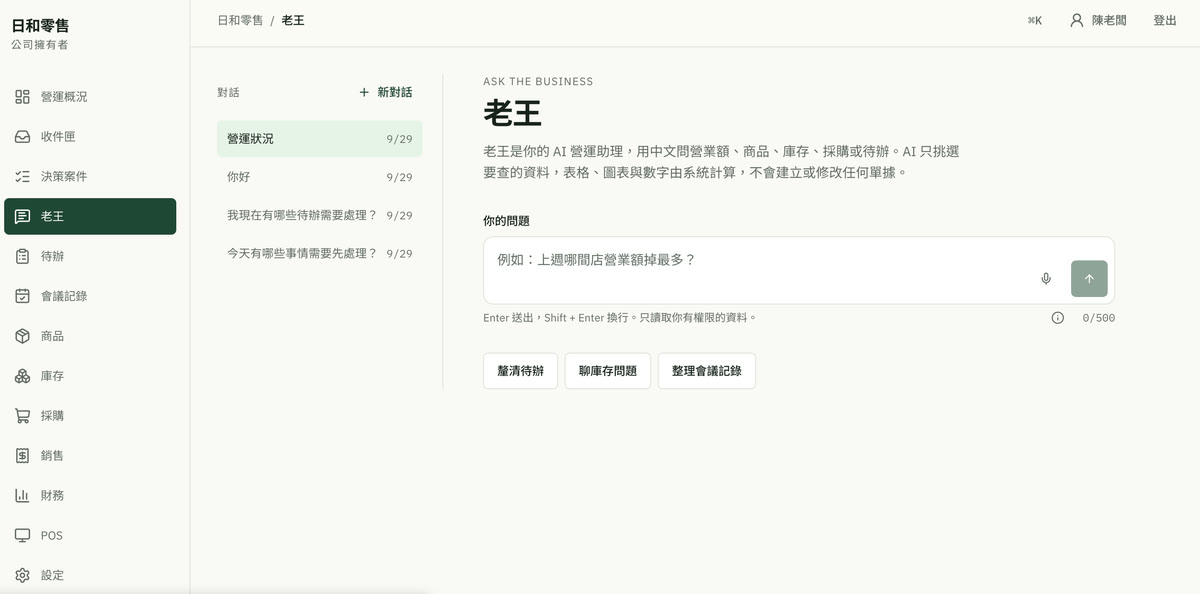Go to 庫存 in the sidebar menu
The width and height of the screenshot is (1200, 594).
pos(90,376)
